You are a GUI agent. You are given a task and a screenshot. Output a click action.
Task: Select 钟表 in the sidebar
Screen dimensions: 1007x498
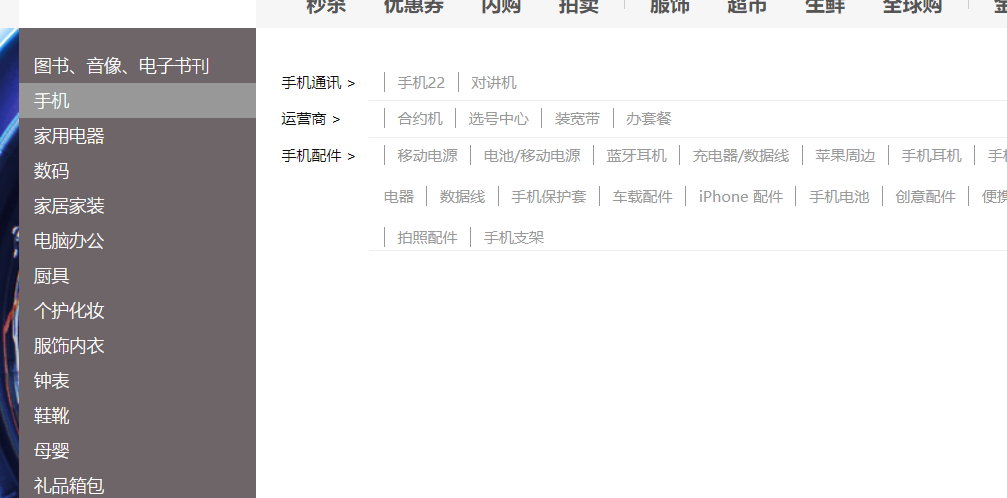click(x=51, y=380)
